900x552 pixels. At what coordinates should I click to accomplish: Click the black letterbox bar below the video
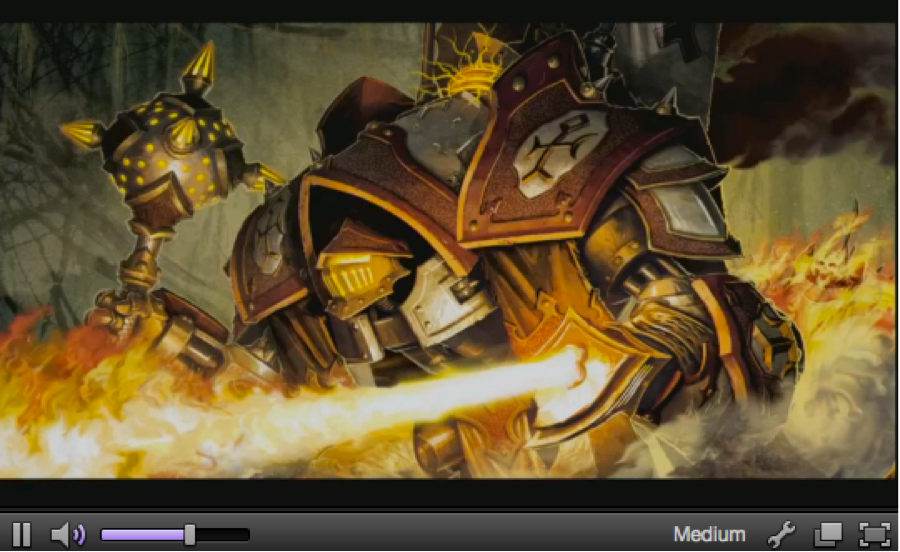[x=450, y=493]
